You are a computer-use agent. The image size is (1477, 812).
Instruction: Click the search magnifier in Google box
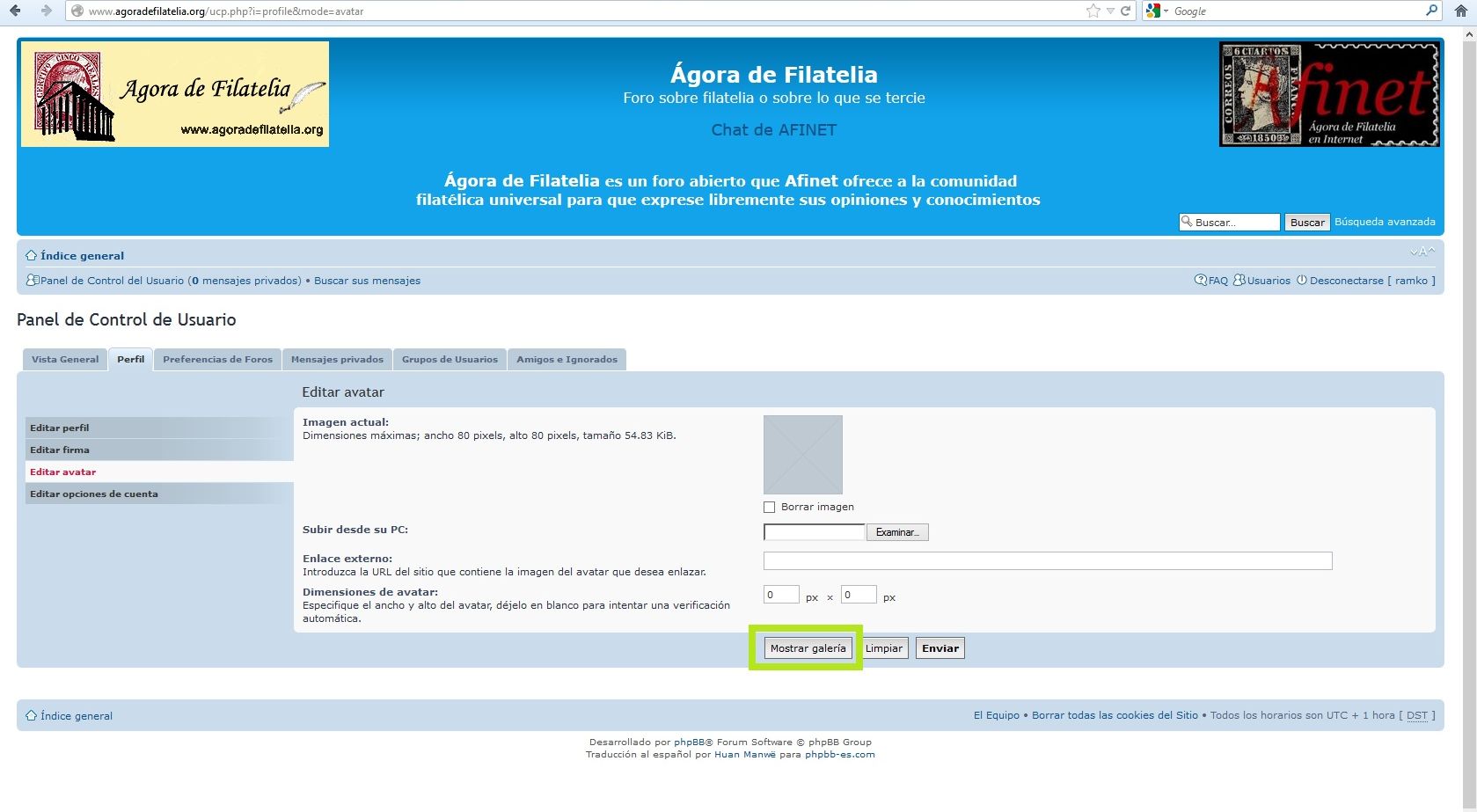point(1431,11)
